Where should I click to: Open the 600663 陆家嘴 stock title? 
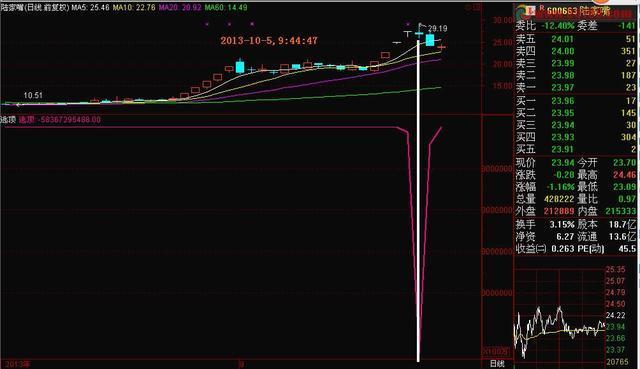click(579, 11)
